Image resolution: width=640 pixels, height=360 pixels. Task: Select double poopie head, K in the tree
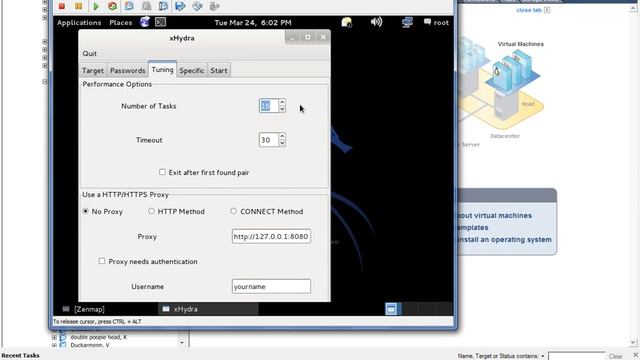pos(99,337)
